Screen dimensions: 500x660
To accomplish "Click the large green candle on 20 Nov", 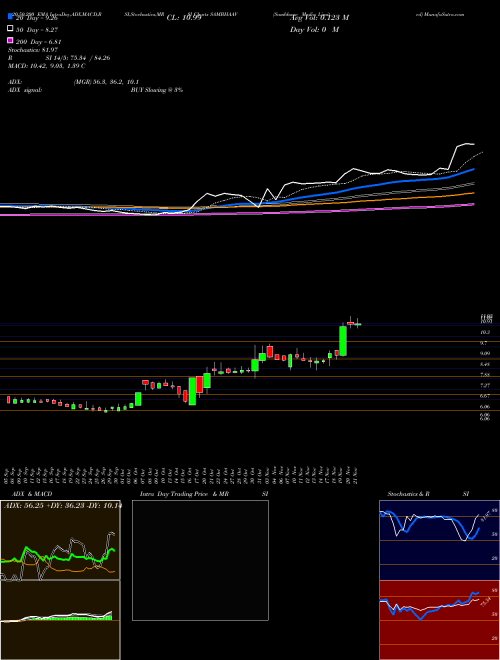I will [343, 341].
